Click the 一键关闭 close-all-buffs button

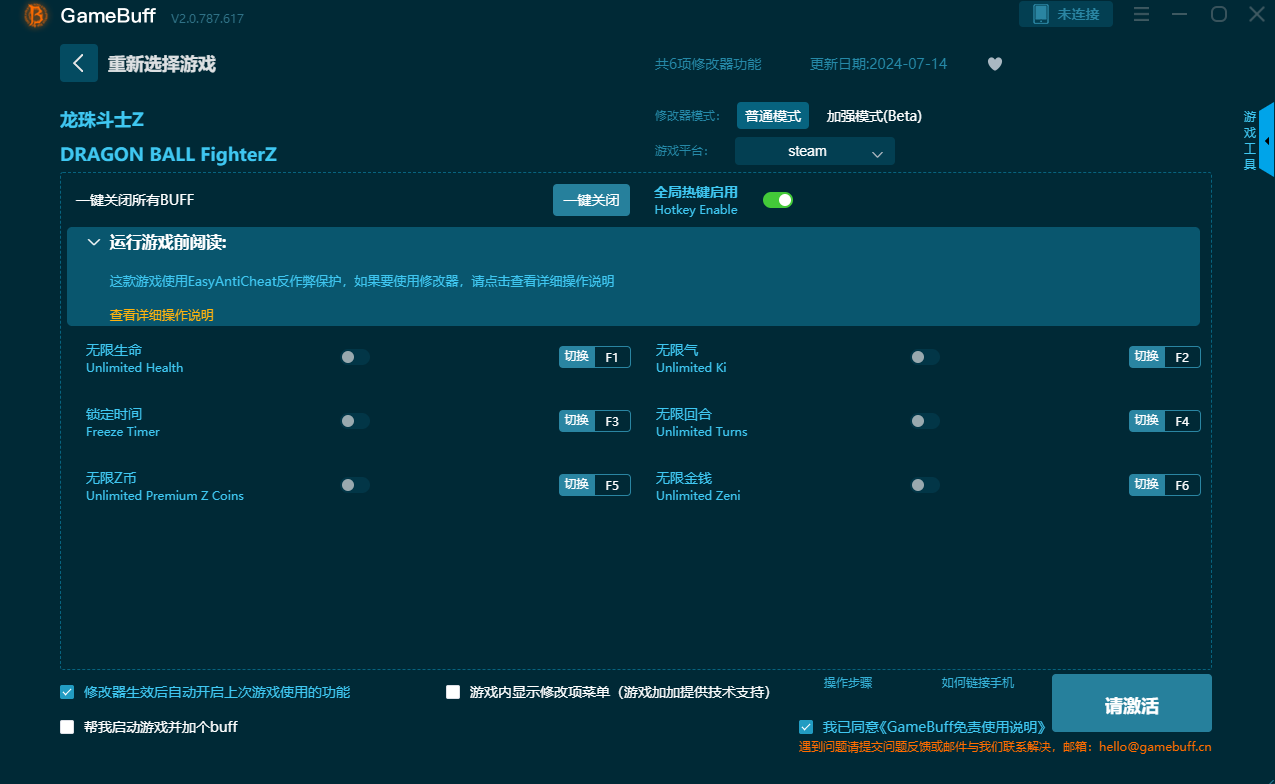click(x=591, y=199)
